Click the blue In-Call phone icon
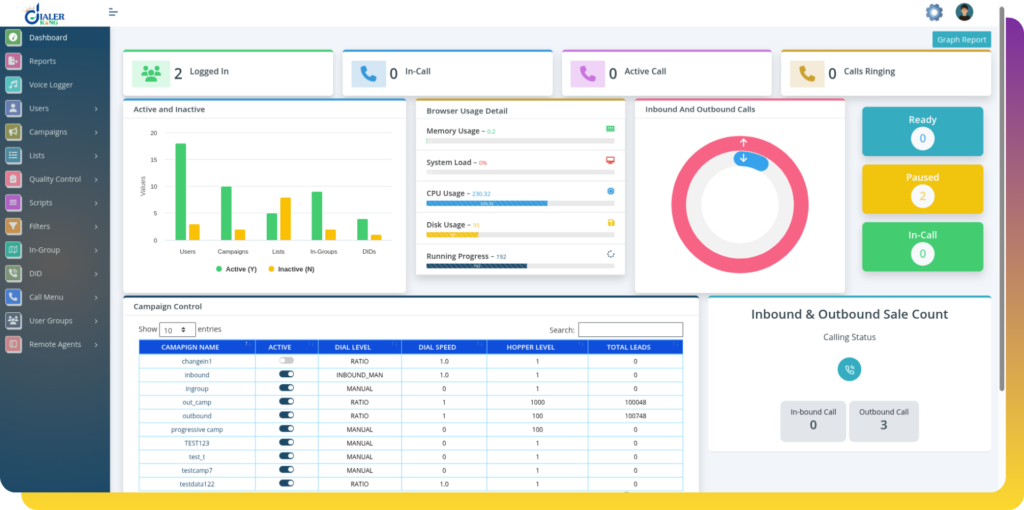This screenshot has width=1024, height=510. (368, 74)
